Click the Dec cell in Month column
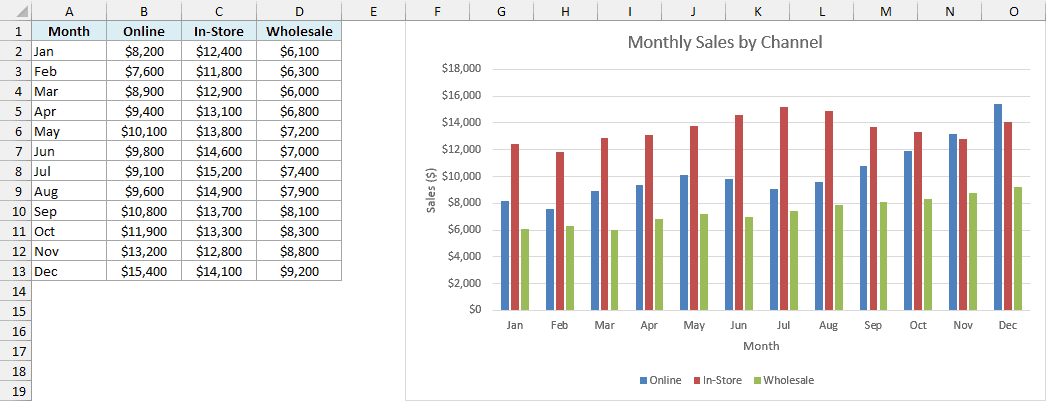The image size is (1046, 401). 69,272
